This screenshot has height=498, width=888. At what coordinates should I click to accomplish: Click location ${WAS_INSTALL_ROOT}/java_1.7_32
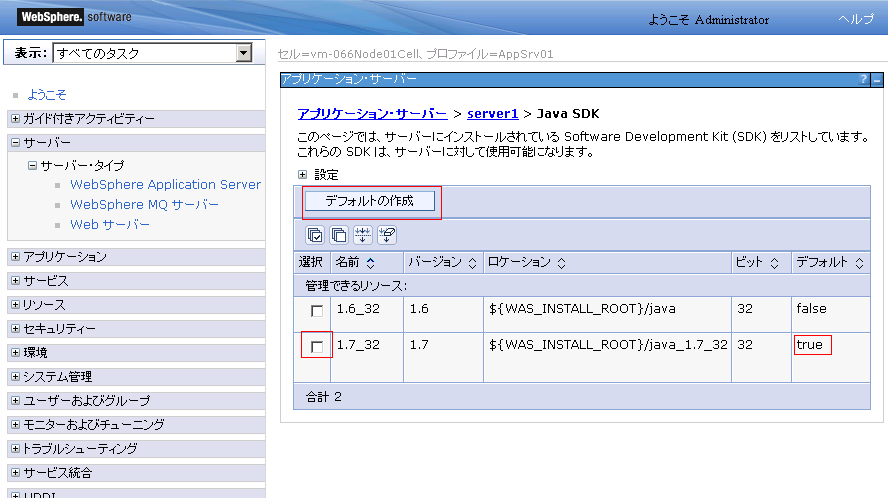[x=608, y=344]
